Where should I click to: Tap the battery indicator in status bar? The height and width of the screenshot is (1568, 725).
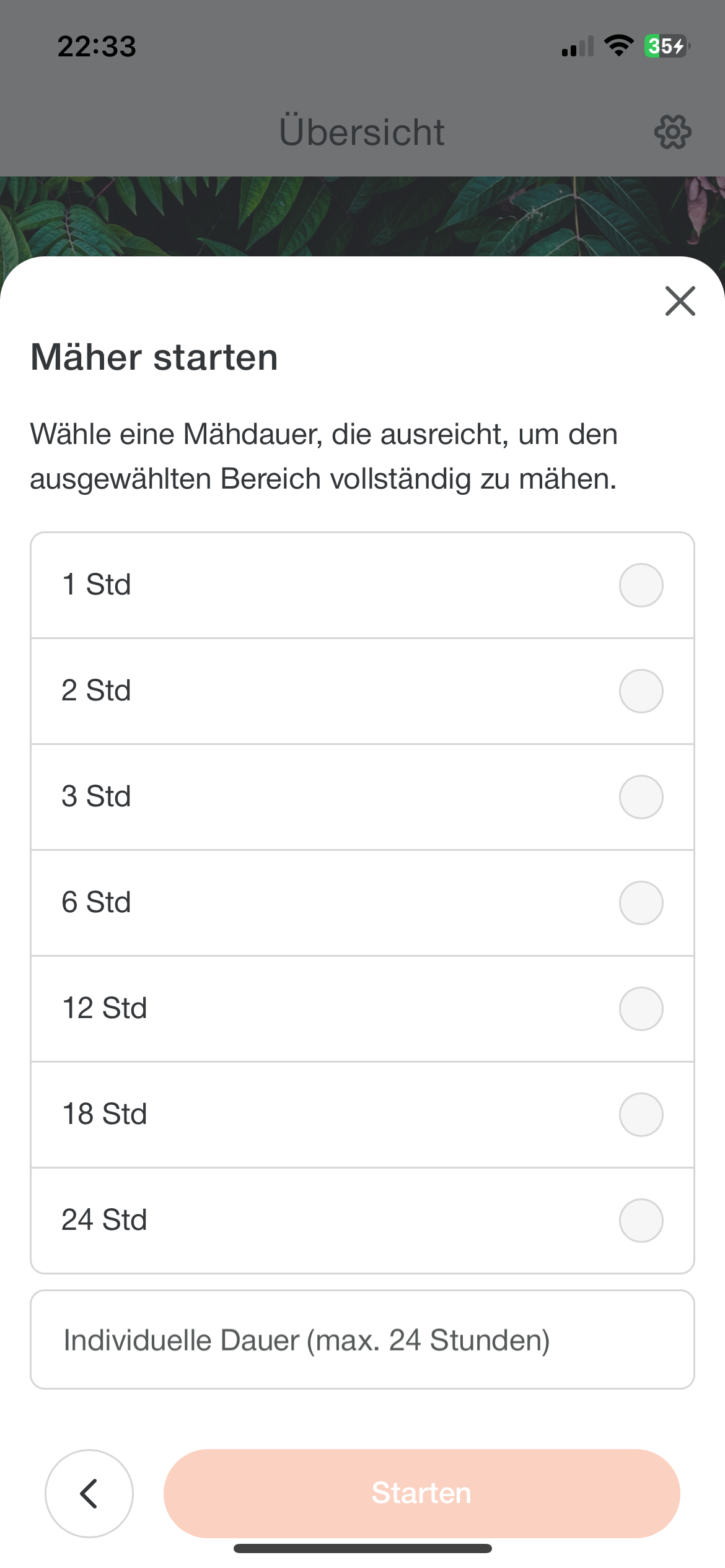[666, 46]
